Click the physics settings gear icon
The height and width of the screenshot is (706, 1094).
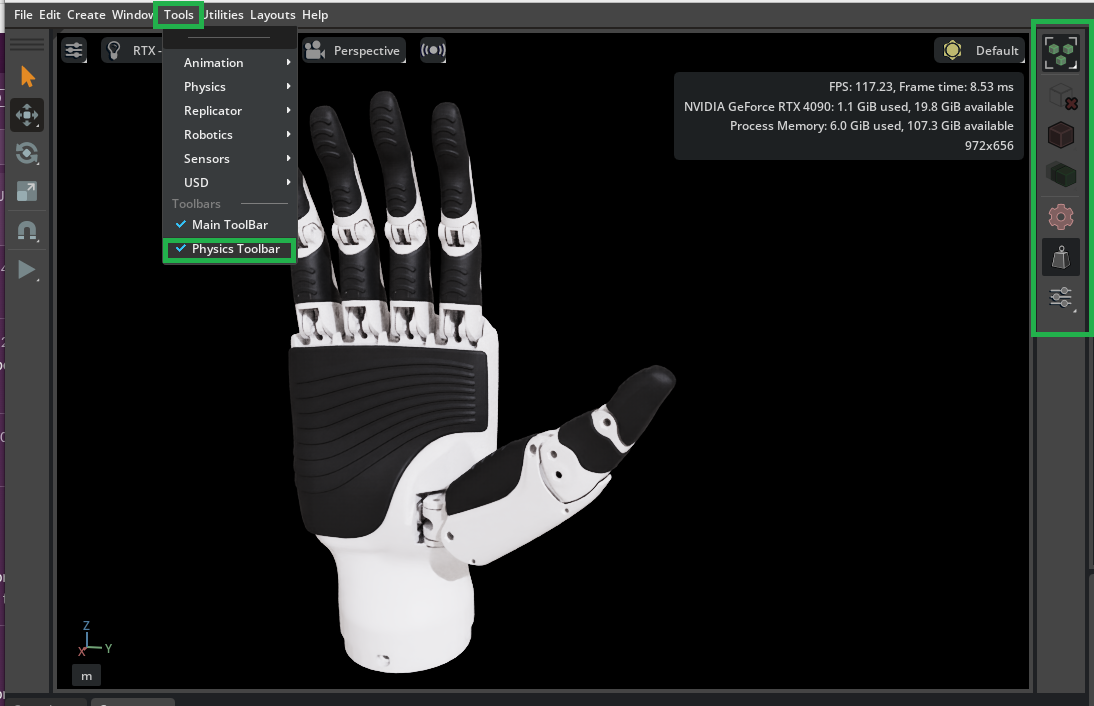(1061, 216)
